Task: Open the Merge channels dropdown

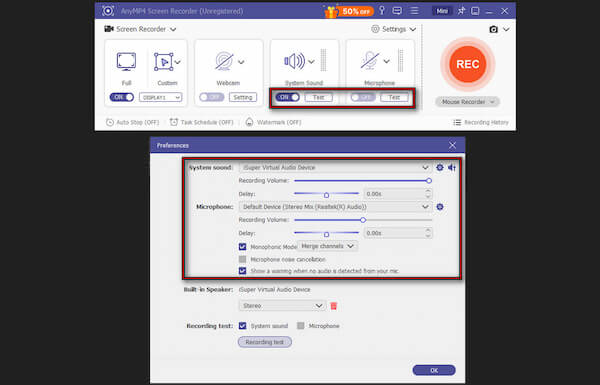Action: (x=328, y=246)
